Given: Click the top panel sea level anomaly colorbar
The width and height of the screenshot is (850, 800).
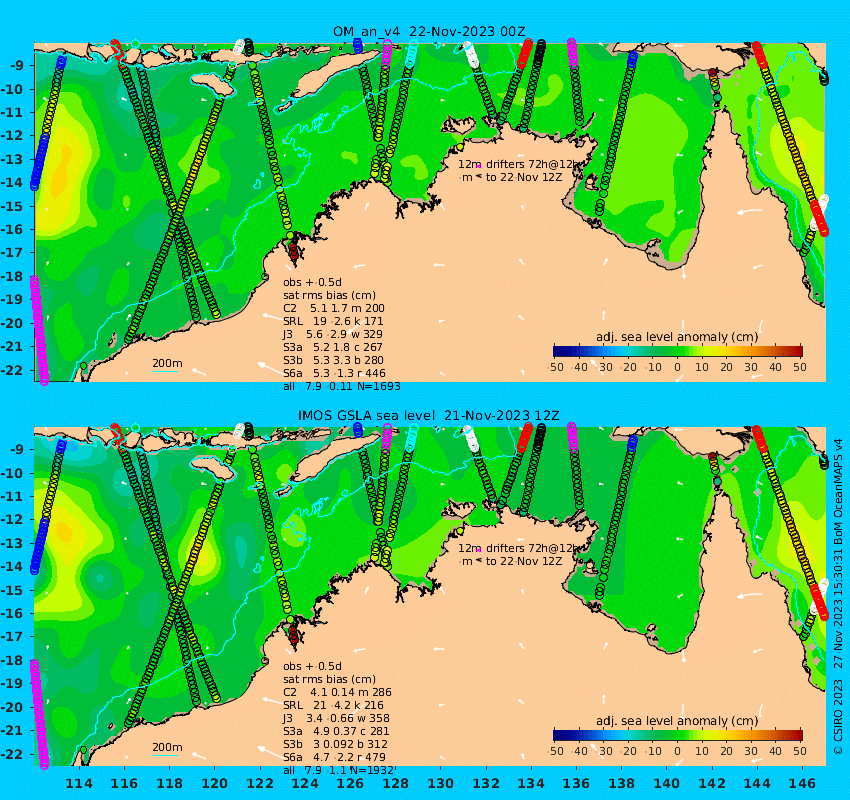Looking at the screenshot, I should tap(678, 351).
